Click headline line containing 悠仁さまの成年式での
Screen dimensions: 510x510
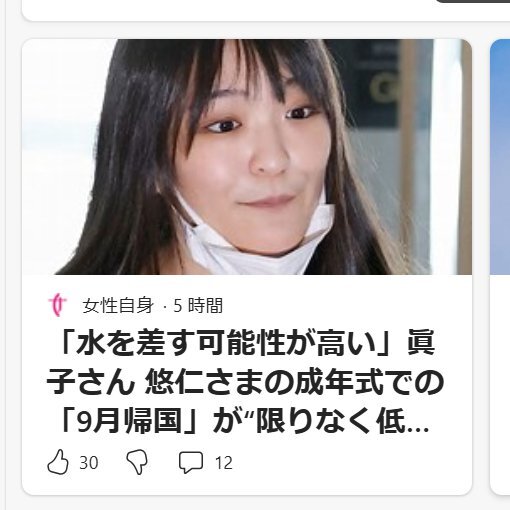[x=295, y=382]
